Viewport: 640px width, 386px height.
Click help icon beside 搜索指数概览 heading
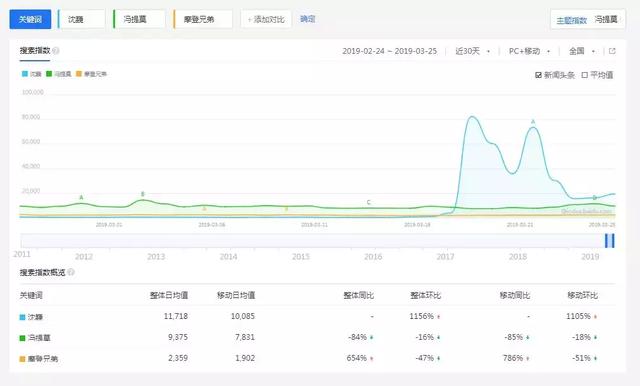pos(71,272)
